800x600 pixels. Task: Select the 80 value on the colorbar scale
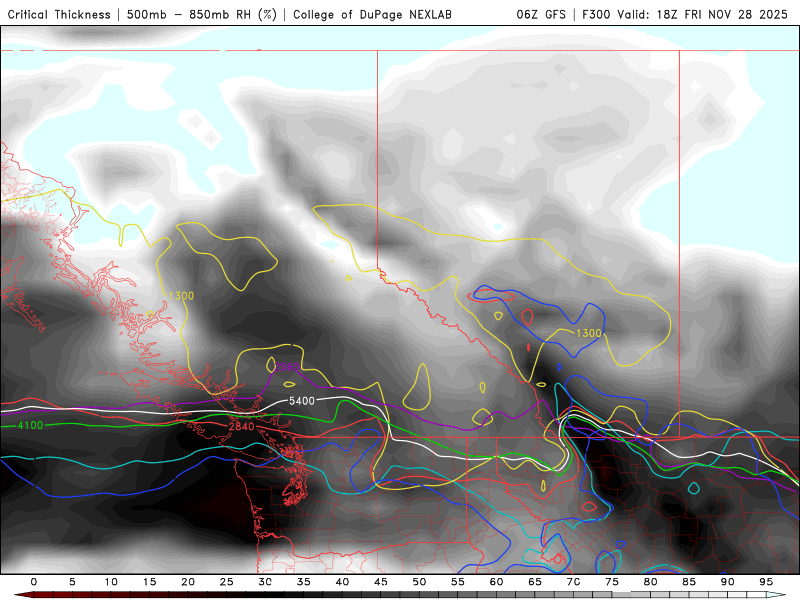651,582
